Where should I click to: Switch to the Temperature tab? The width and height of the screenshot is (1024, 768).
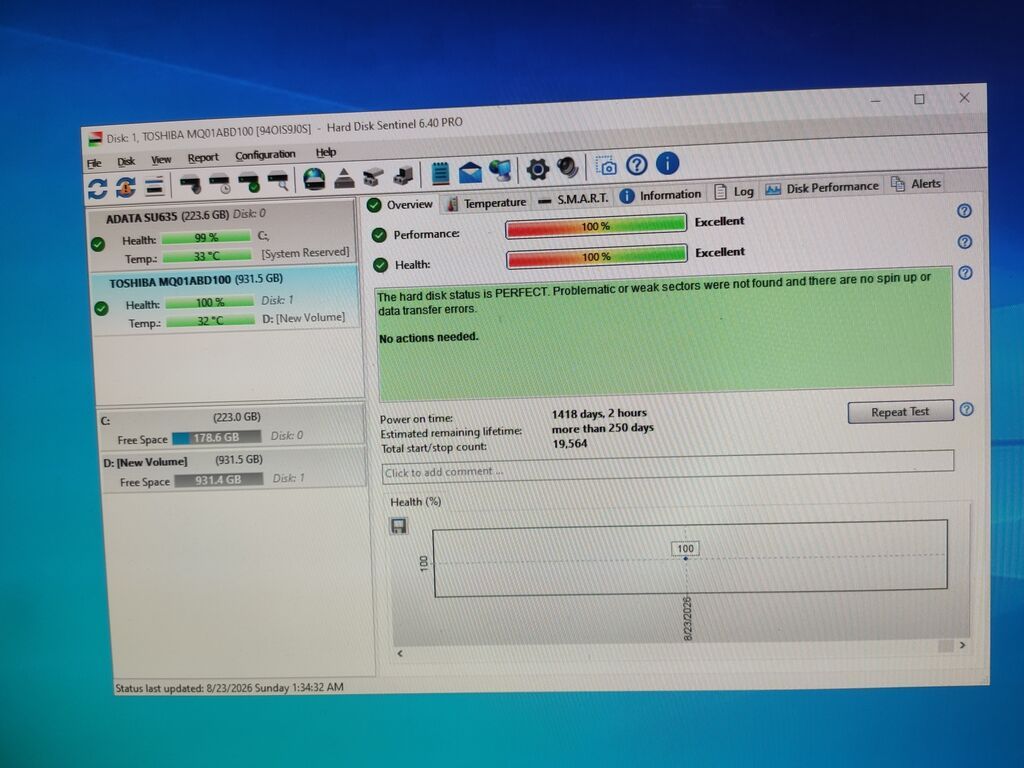pyautogui.click(x=486, y=203)
